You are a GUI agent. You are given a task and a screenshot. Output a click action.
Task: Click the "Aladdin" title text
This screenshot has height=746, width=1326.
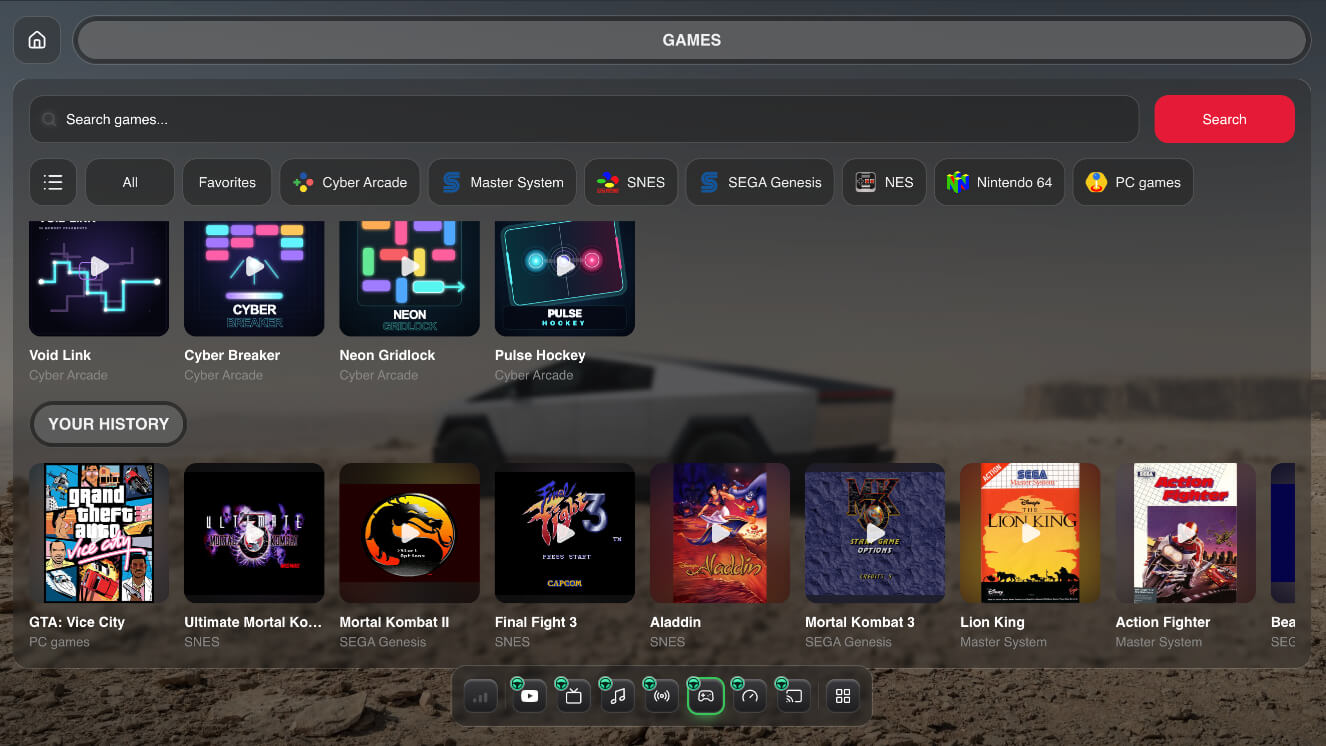675,622
